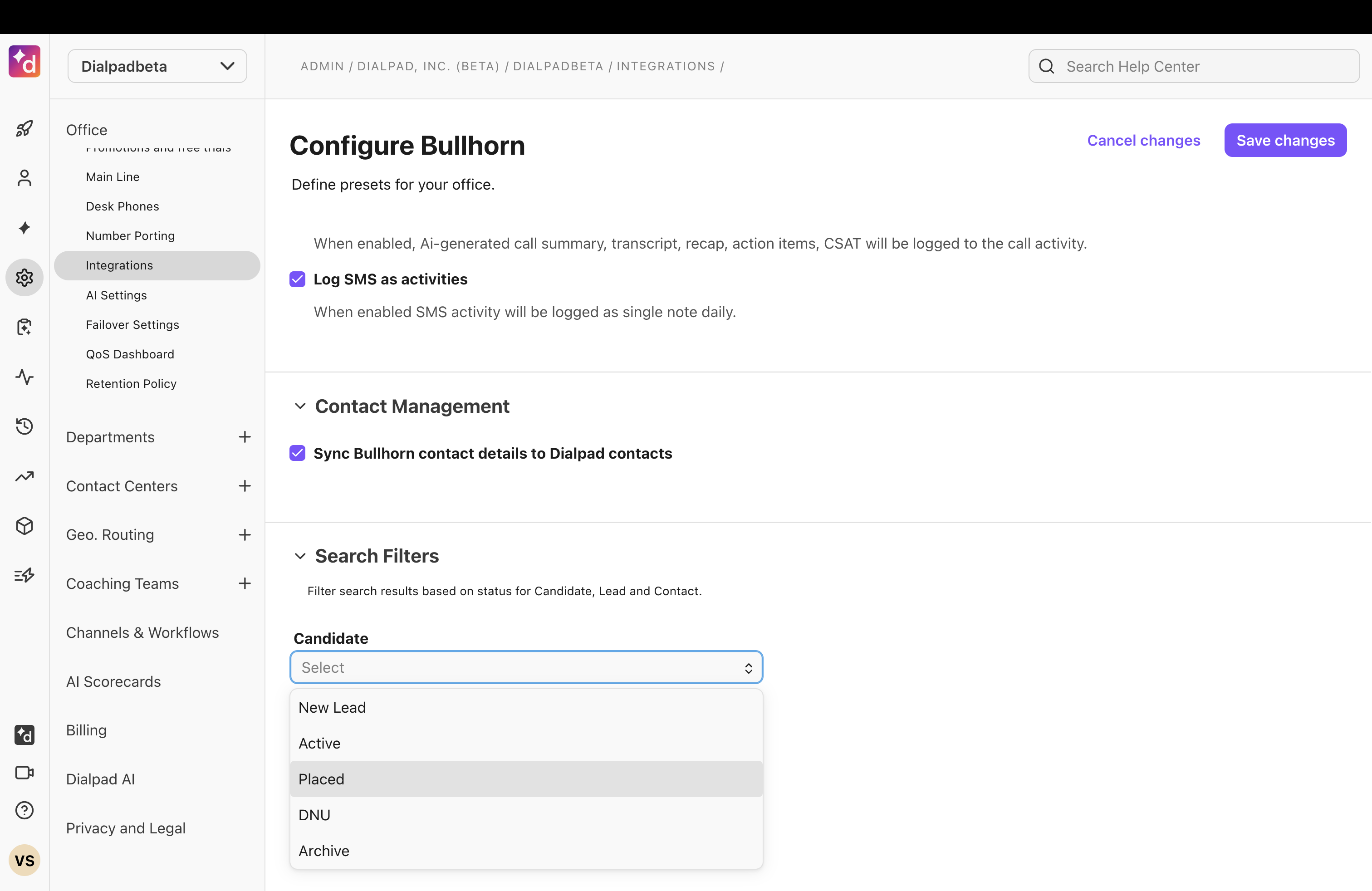The image size is (1372, 891).
Task: Click the Candidate Select dropdown
Action: pyautogui.click(x=526, y=667)
